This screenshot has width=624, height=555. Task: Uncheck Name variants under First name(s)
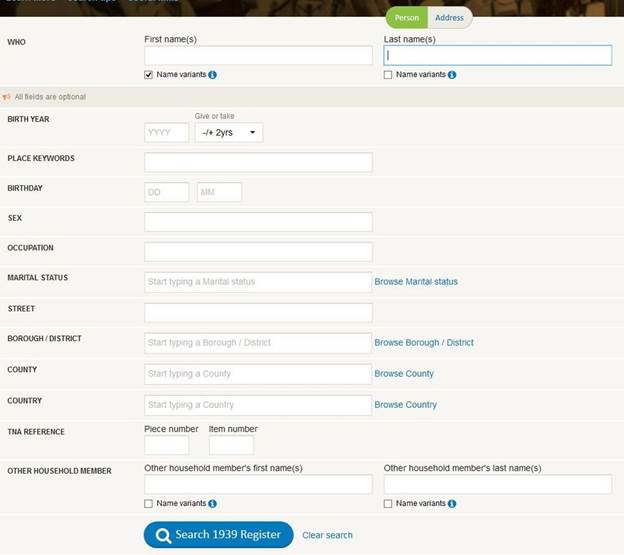[x=148, y=75]
